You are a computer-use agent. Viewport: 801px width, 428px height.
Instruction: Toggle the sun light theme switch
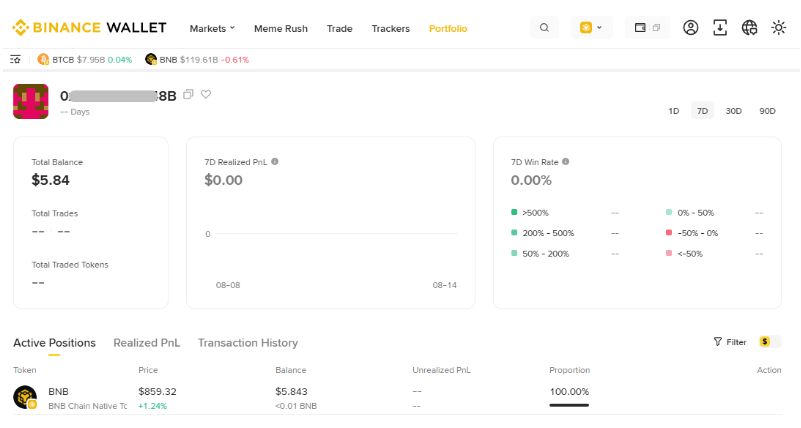tap(779, 28)
